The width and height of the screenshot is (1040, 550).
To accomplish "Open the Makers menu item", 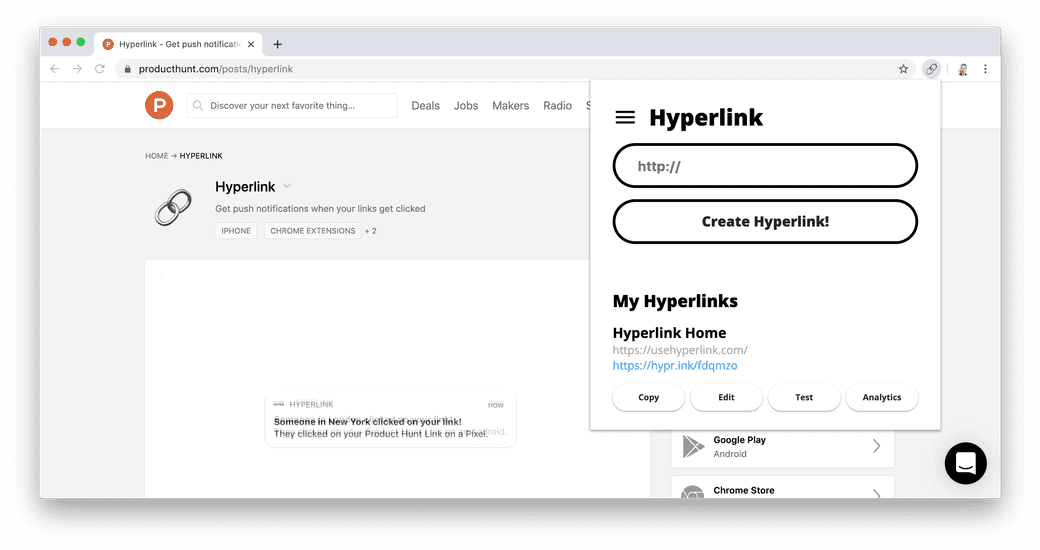I will pos(510,105).
